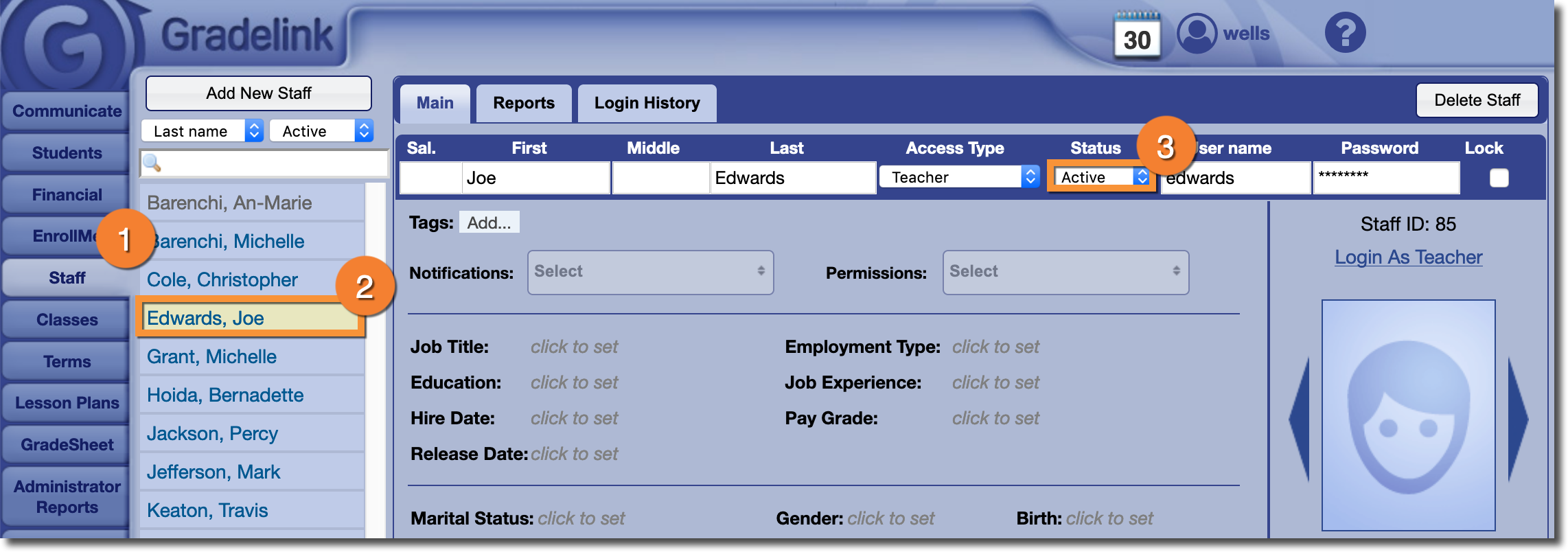Select Grant, Michelle in staff list
The image size is (1568, 552).
click(211, 356)
